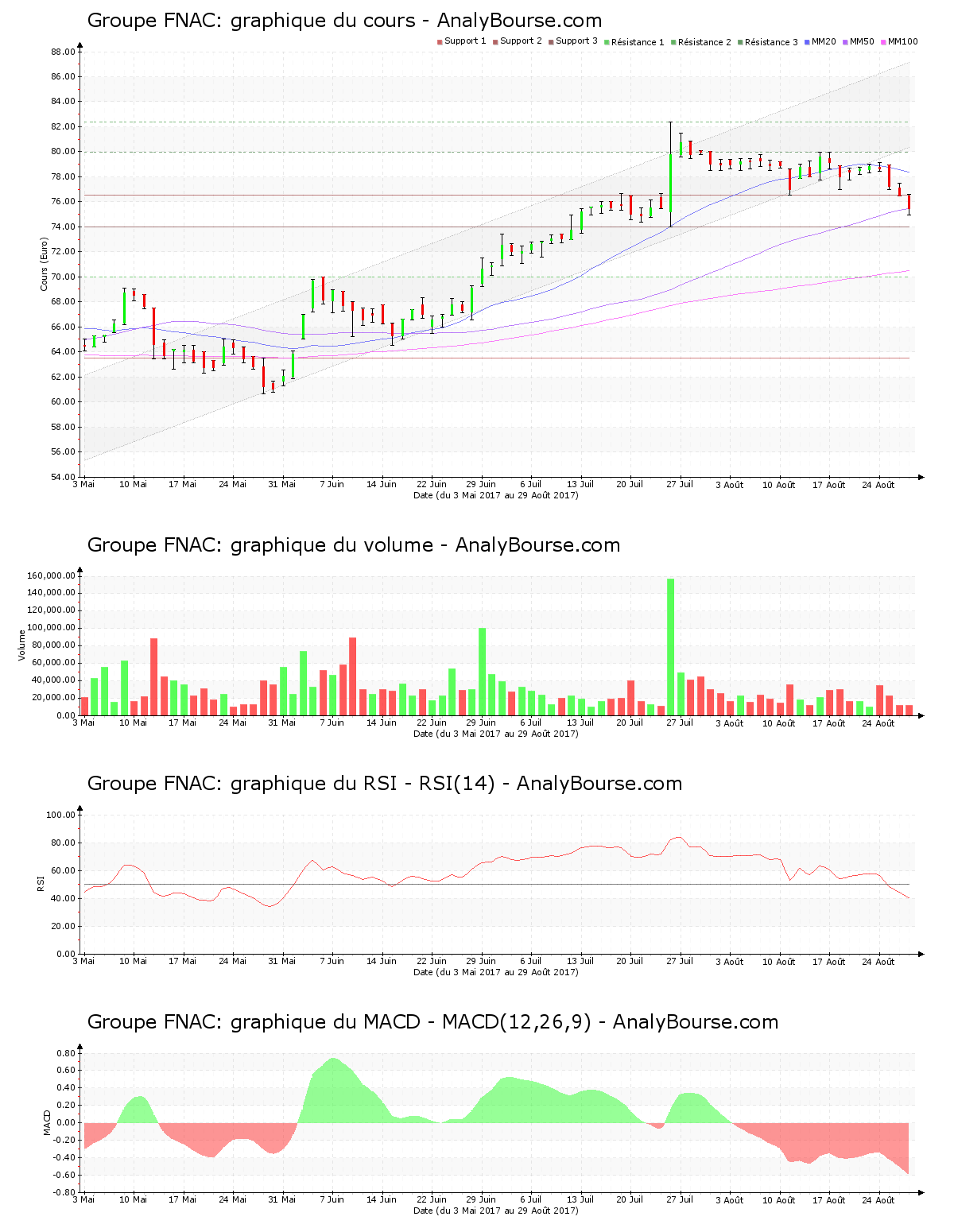Click the -0.60 MACD axis value
The image size is (954, 1232).
tap(64, 1175)
